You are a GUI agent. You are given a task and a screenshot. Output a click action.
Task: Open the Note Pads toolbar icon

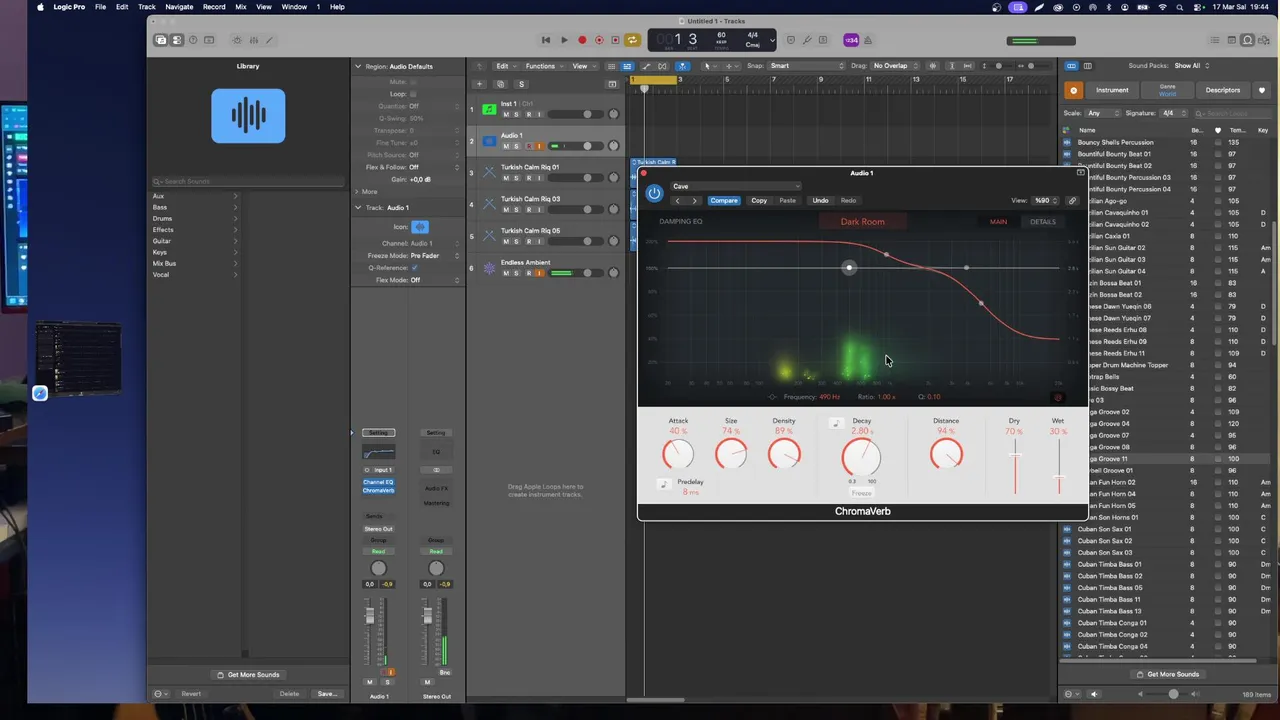[1232, 40]
